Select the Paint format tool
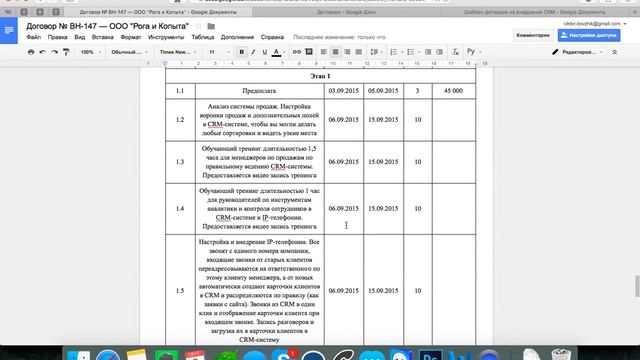This screenshot has width=640, height=360. point(66,52)
